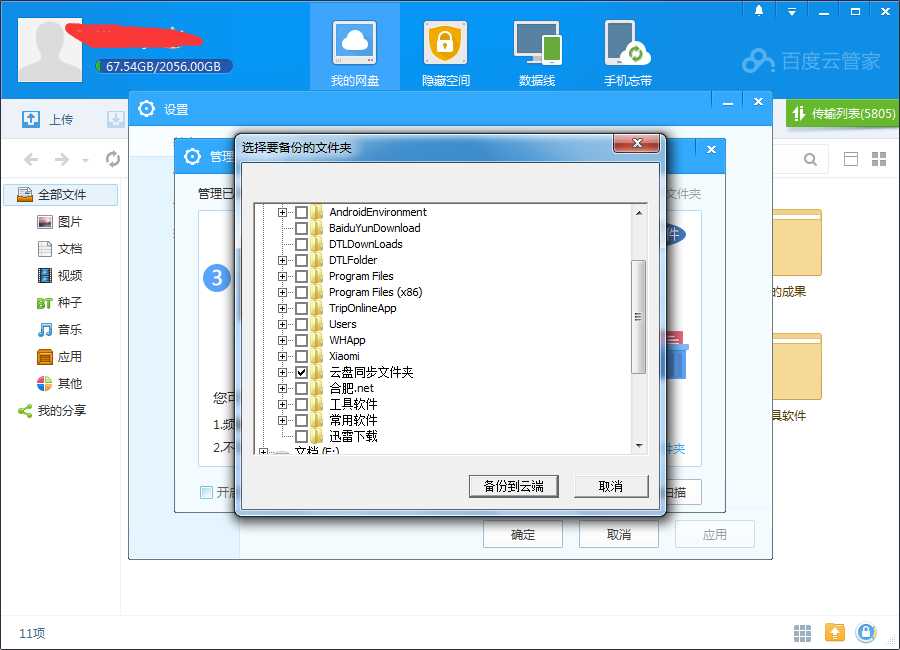The width and height of the screenshot is (900, 650).
Task: Click the settings gear icon in 设置 title
Action: 146,109
